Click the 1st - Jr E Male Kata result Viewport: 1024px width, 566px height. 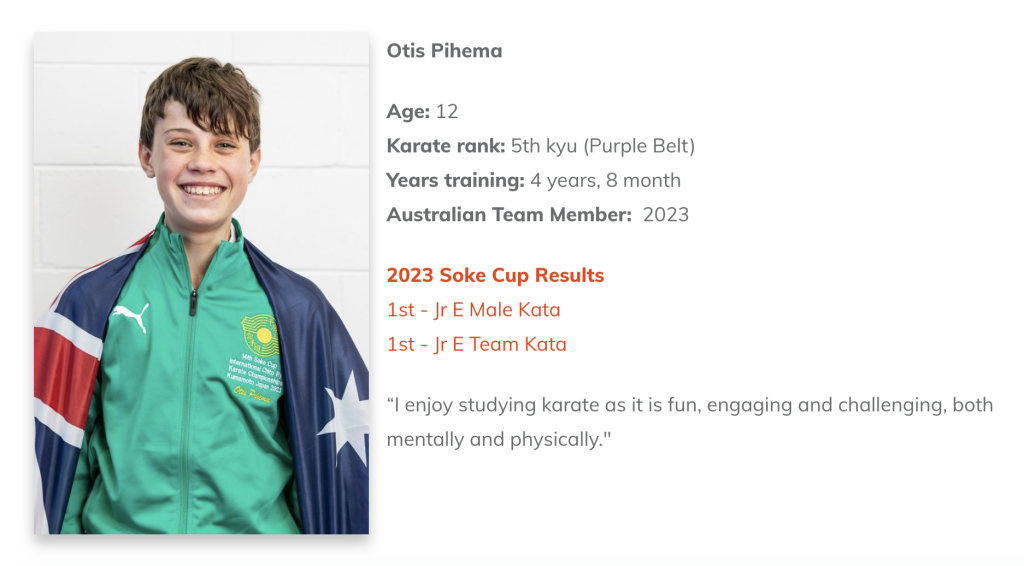pos(473,310)
